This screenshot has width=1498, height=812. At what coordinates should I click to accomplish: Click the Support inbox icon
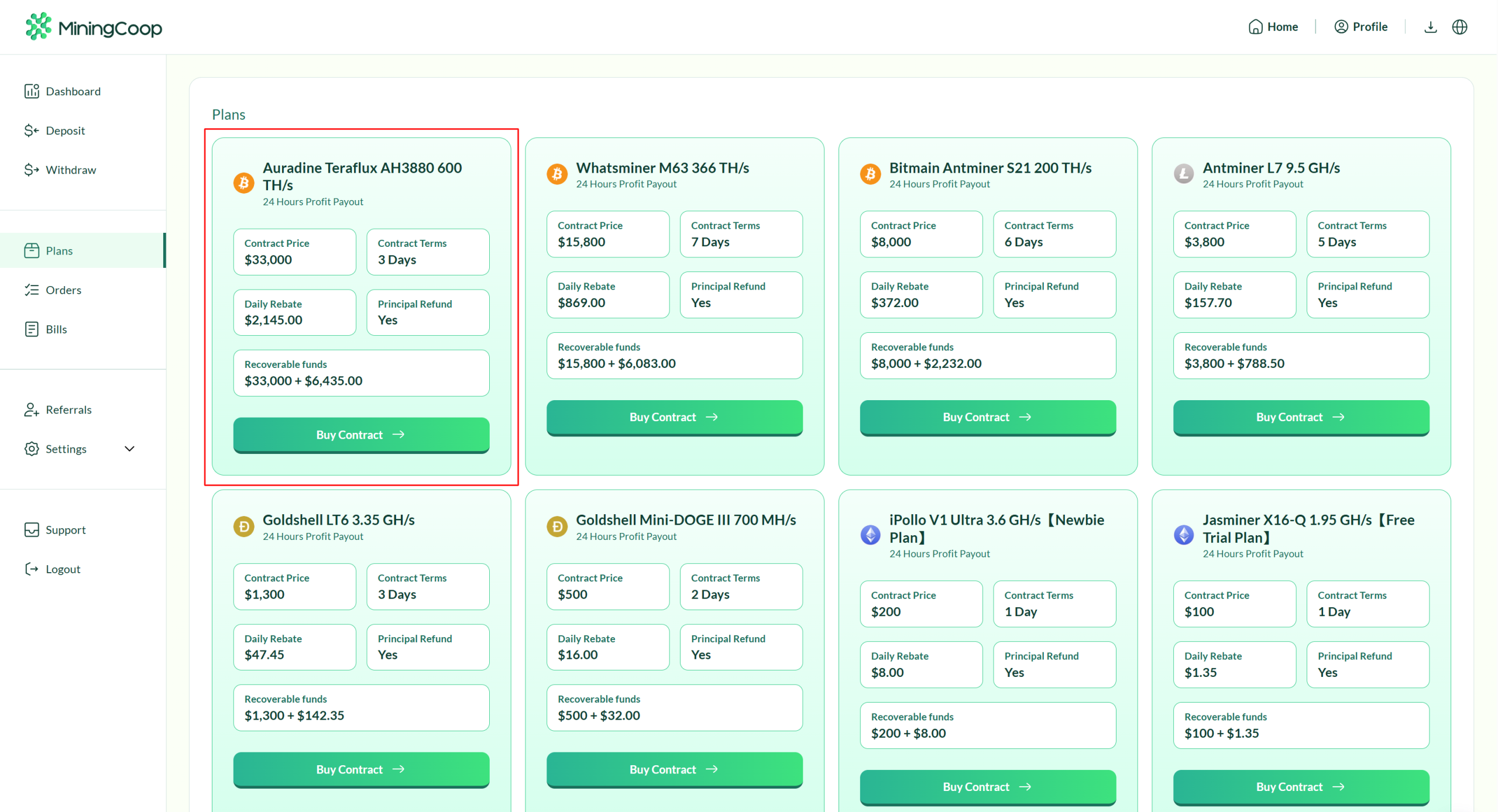(x=32, y=530)
